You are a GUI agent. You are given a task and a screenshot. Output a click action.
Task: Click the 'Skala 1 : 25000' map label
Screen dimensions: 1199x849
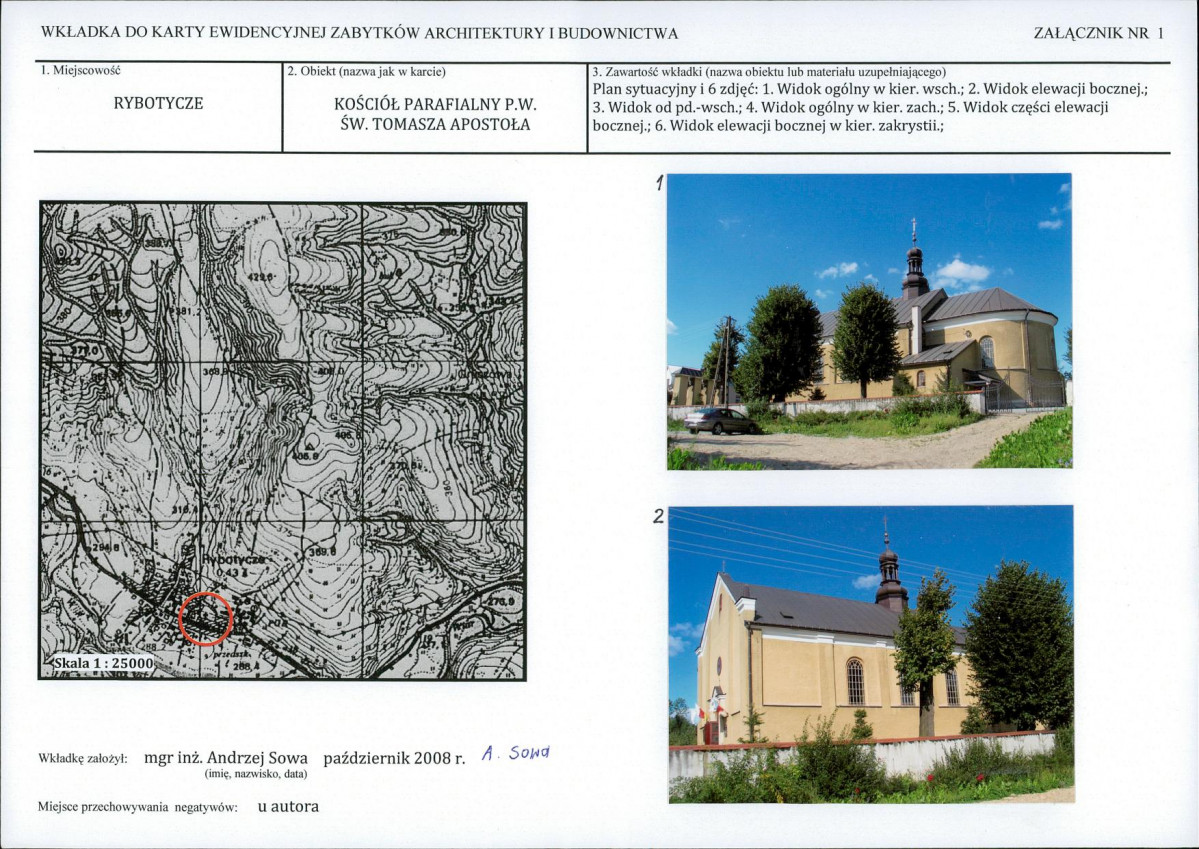pyautogui.click(x=103, y=663)
